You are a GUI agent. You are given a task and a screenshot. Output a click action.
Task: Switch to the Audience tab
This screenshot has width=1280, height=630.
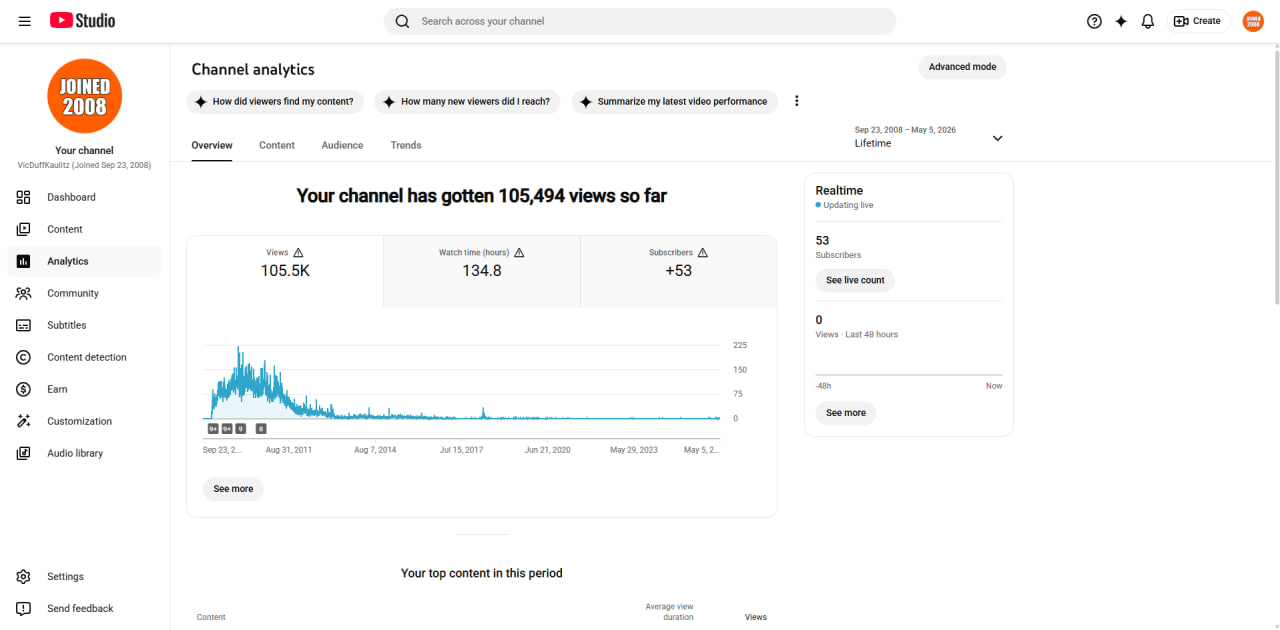click(x=342, y=145)
